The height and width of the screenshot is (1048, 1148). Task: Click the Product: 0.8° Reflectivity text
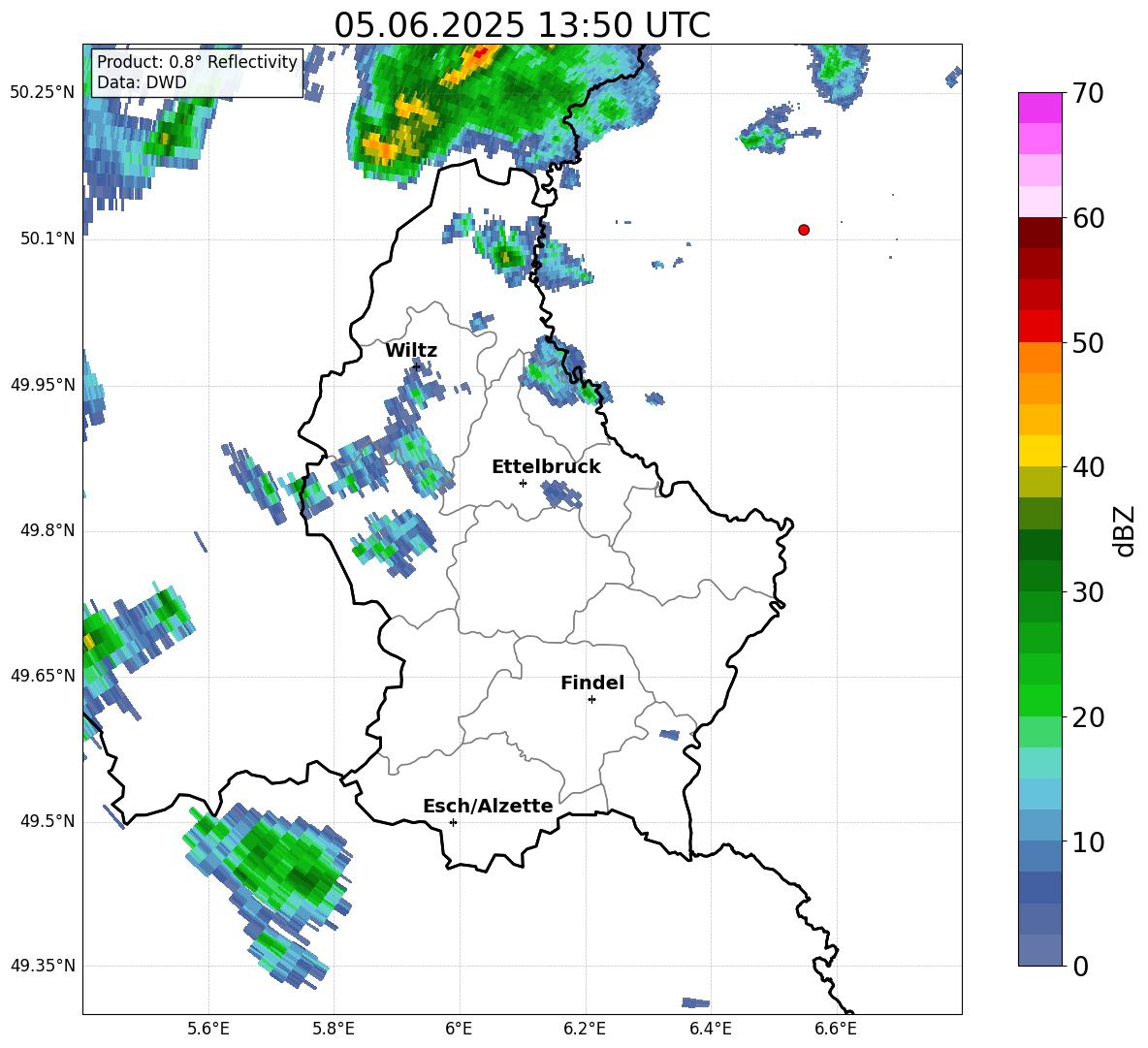(197, 61)
